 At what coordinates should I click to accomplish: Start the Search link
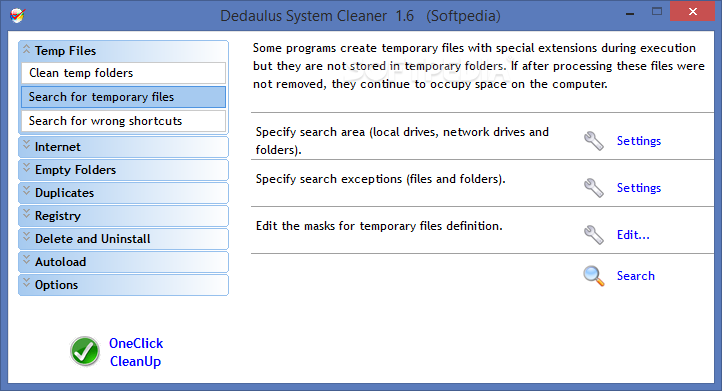point(635,276)
